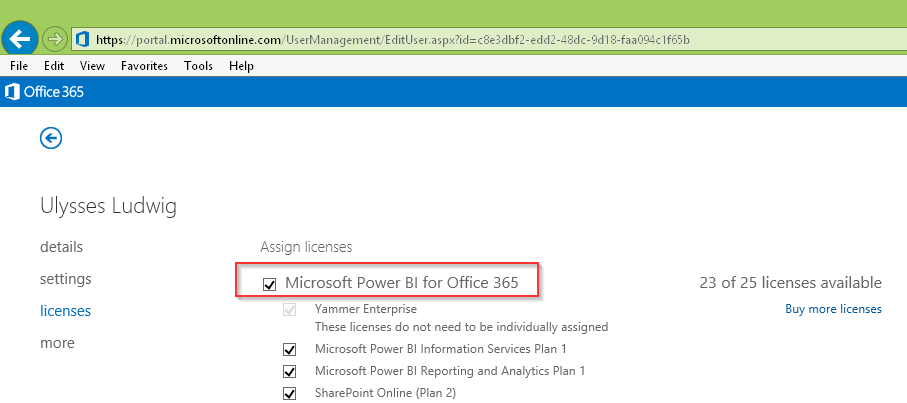907x403 pixels.
Task: Click the disabled Yammer Enterprise checkbox
Action: pyautogui.click(x=290, y=310)
